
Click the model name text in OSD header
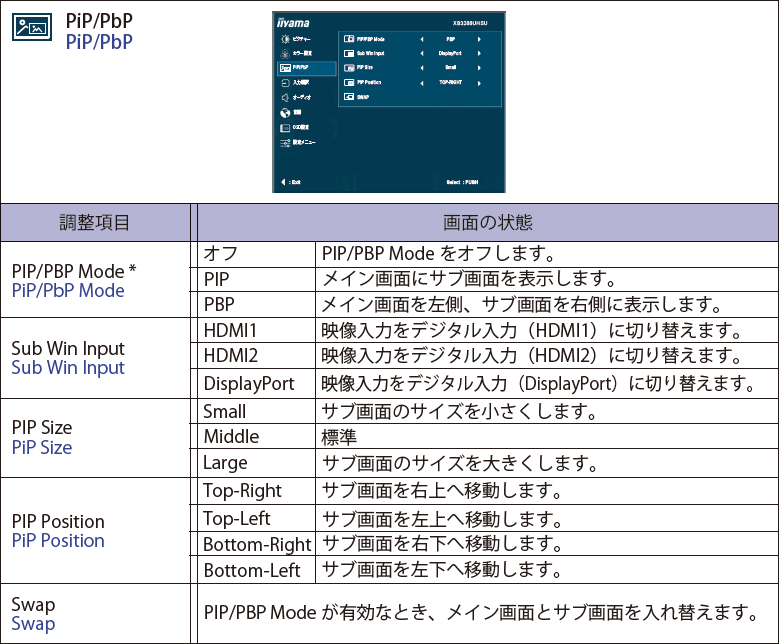point(470,23)
